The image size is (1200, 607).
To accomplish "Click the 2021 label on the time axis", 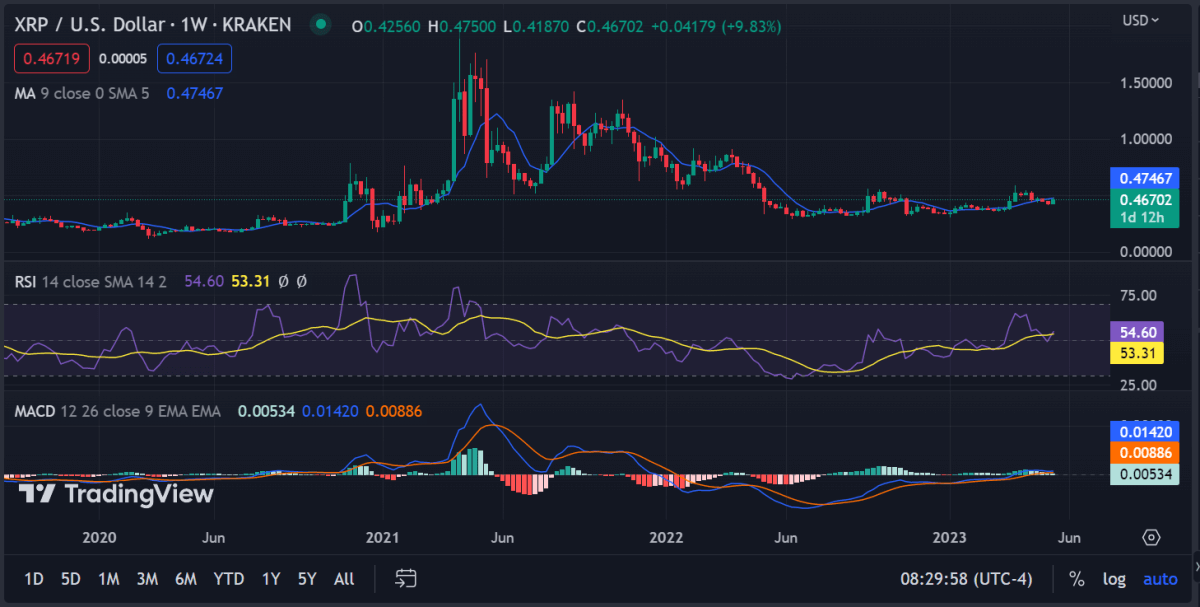I will [383, 538].
